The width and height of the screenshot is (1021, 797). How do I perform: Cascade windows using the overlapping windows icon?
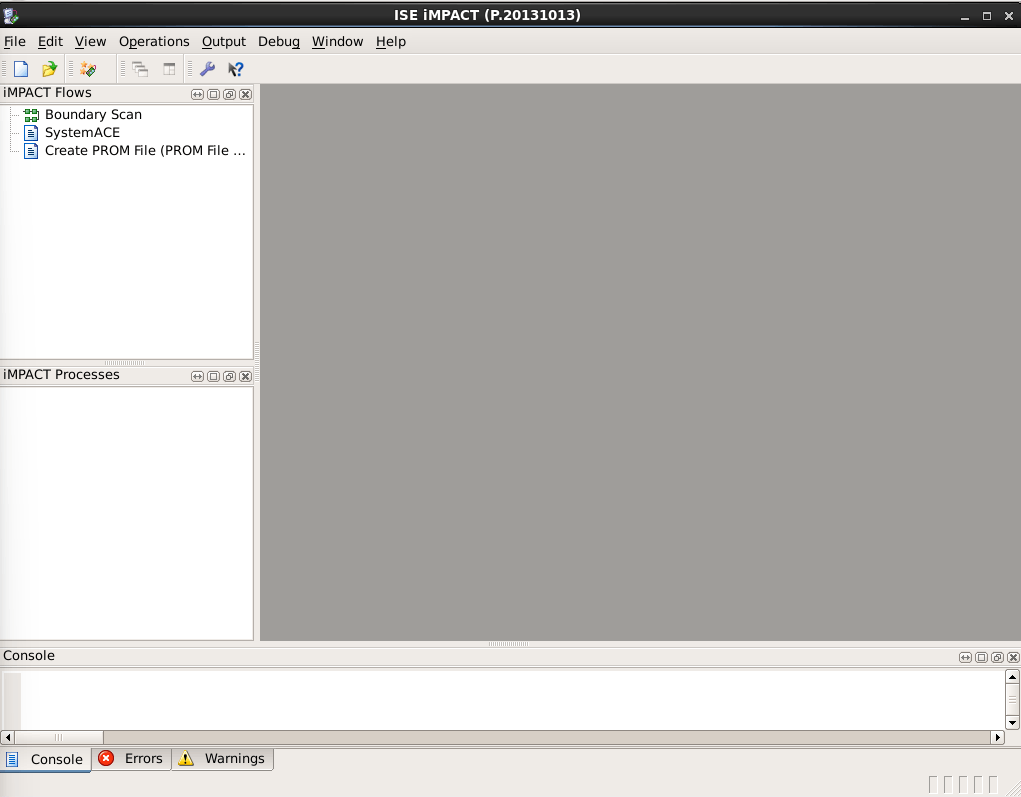(x=140, y=69)
